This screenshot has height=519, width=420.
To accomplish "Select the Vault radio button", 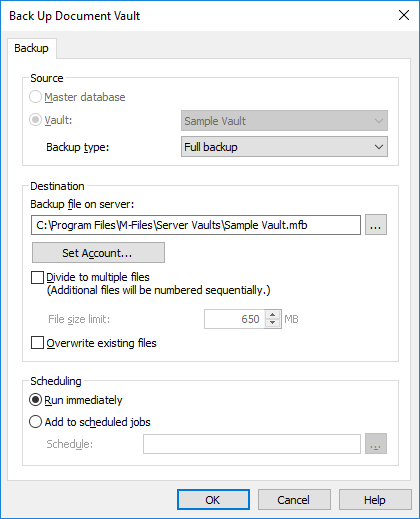I will (35, 120).
